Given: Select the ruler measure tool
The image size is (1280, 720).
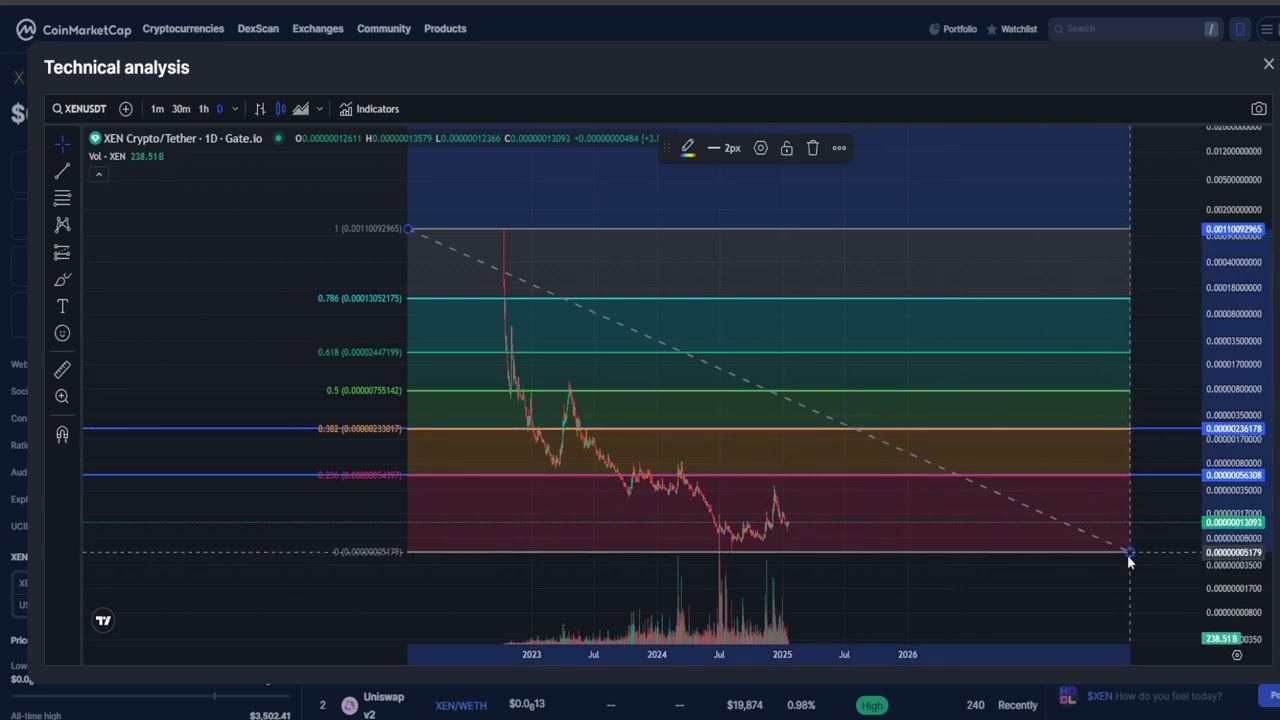Looking at the screenshot, I should (x=62, y=370).
